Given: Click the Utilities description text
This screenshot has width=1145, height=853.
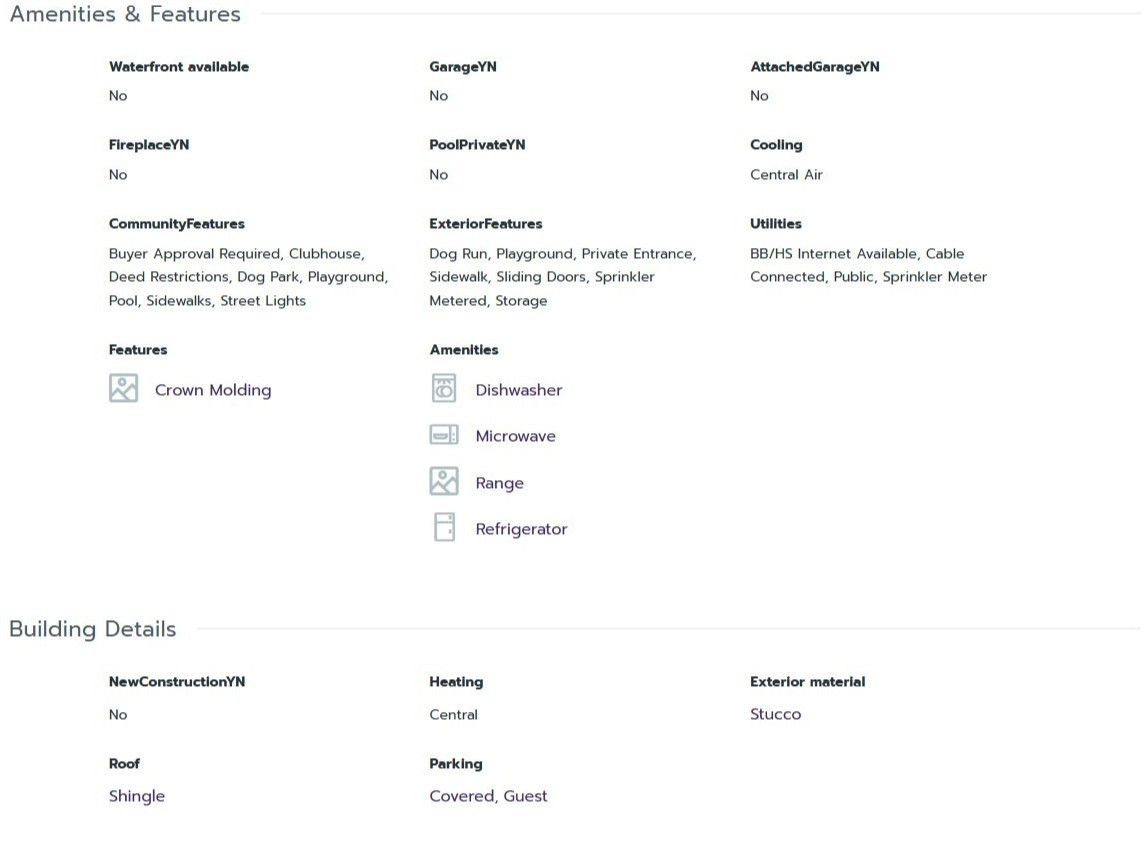Looking at the screenshot, I should (x=868, y=265).
